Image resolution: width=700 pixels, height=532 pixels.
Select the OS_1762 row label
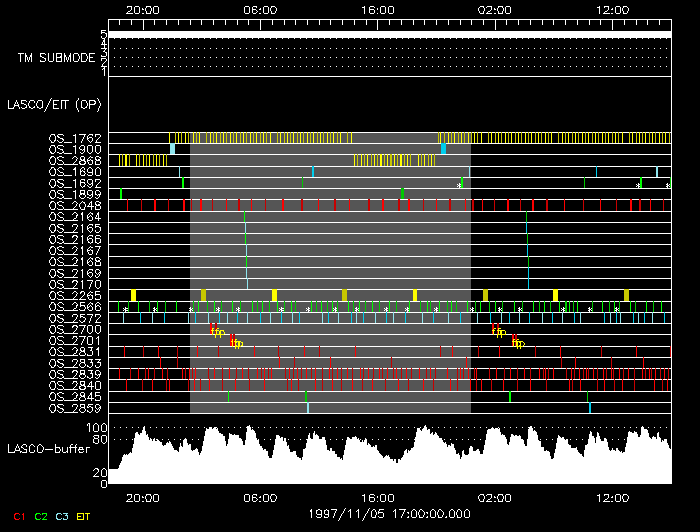(75, 138)
